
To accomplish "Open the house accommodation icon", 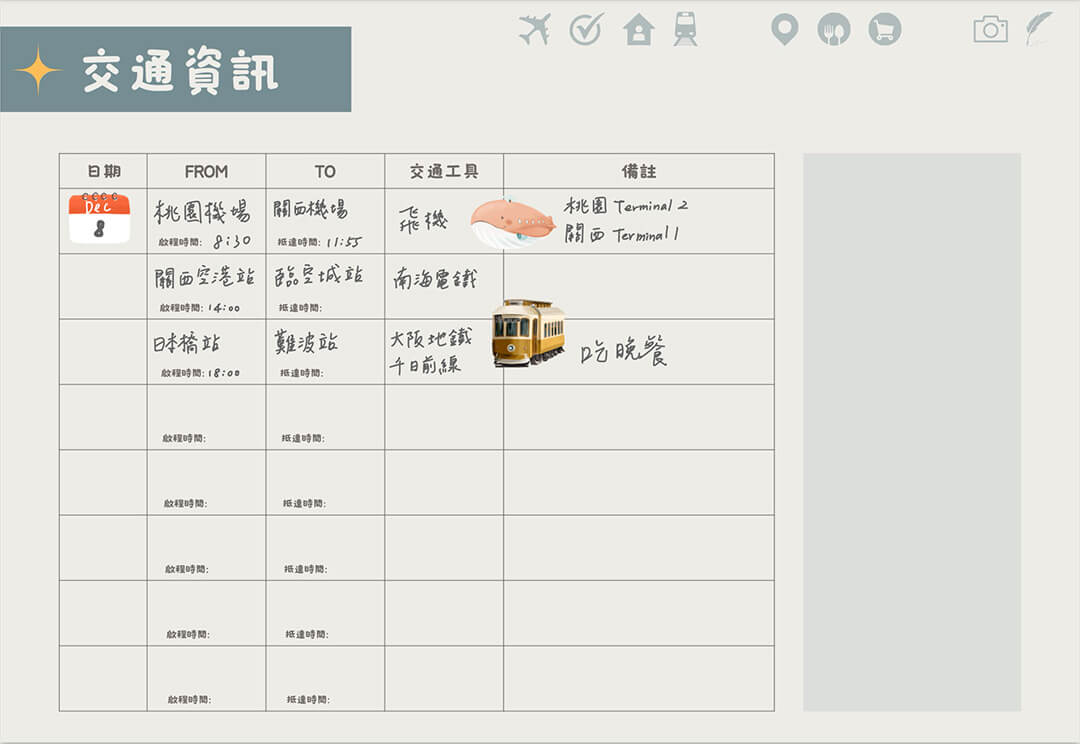I will (x=637, y=27).
